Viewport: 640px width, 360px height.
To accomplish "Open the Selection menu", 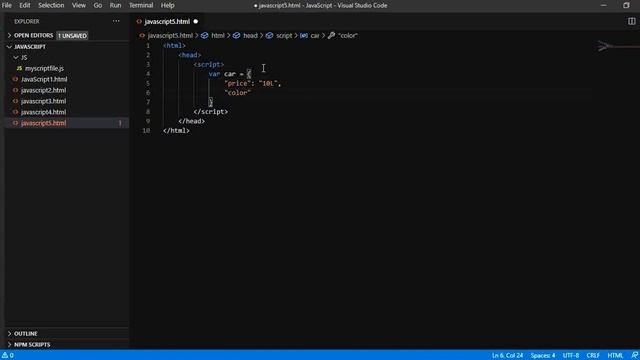I will tap(51, 5).
